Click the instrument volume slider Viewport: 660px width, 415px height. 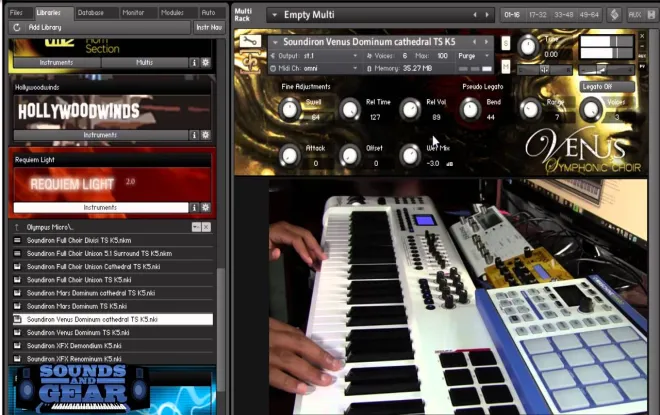pos(607,70)
